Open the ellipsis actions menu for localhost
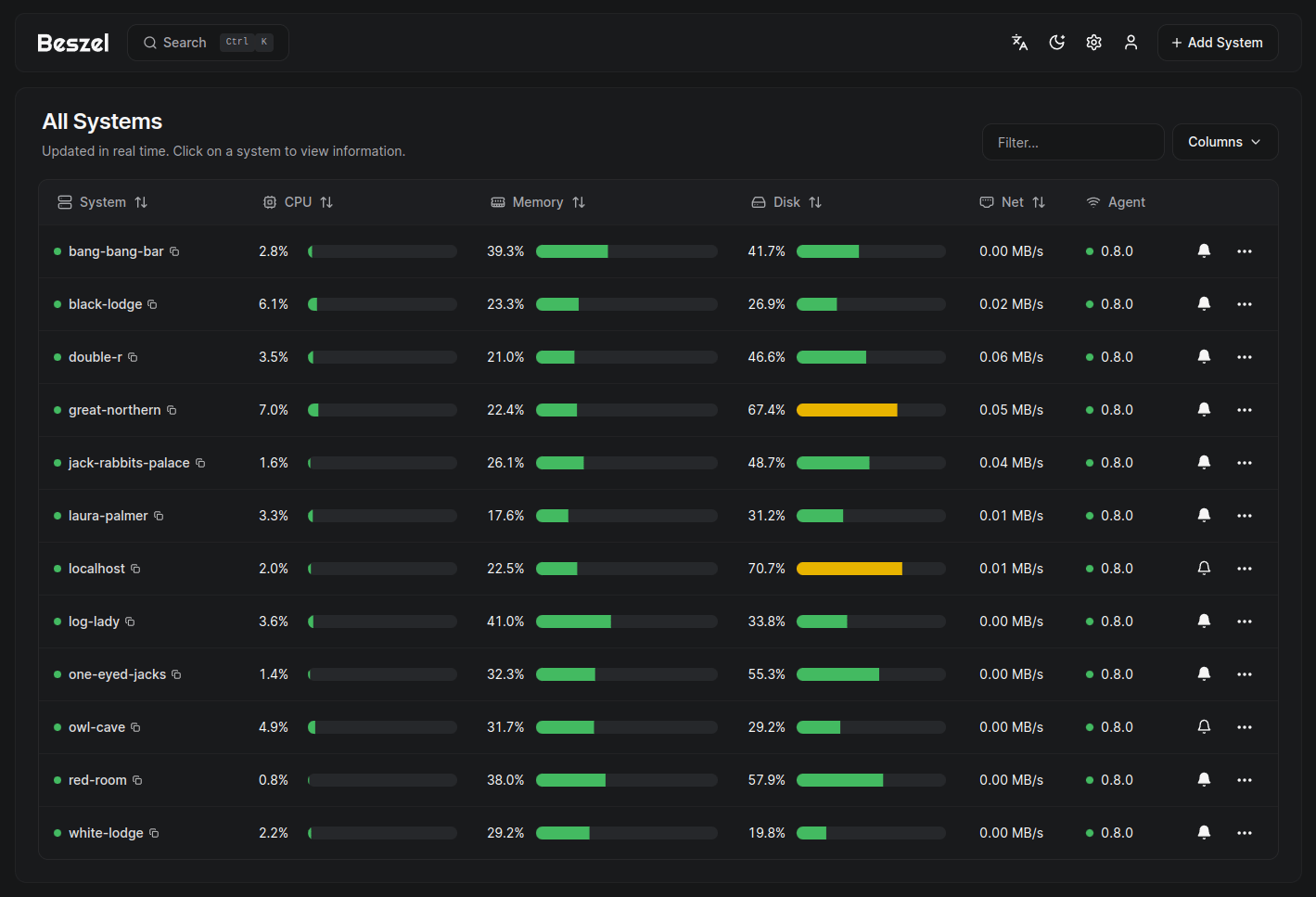This screenshot has height=897, width=1316. [x=1244, y=568]
